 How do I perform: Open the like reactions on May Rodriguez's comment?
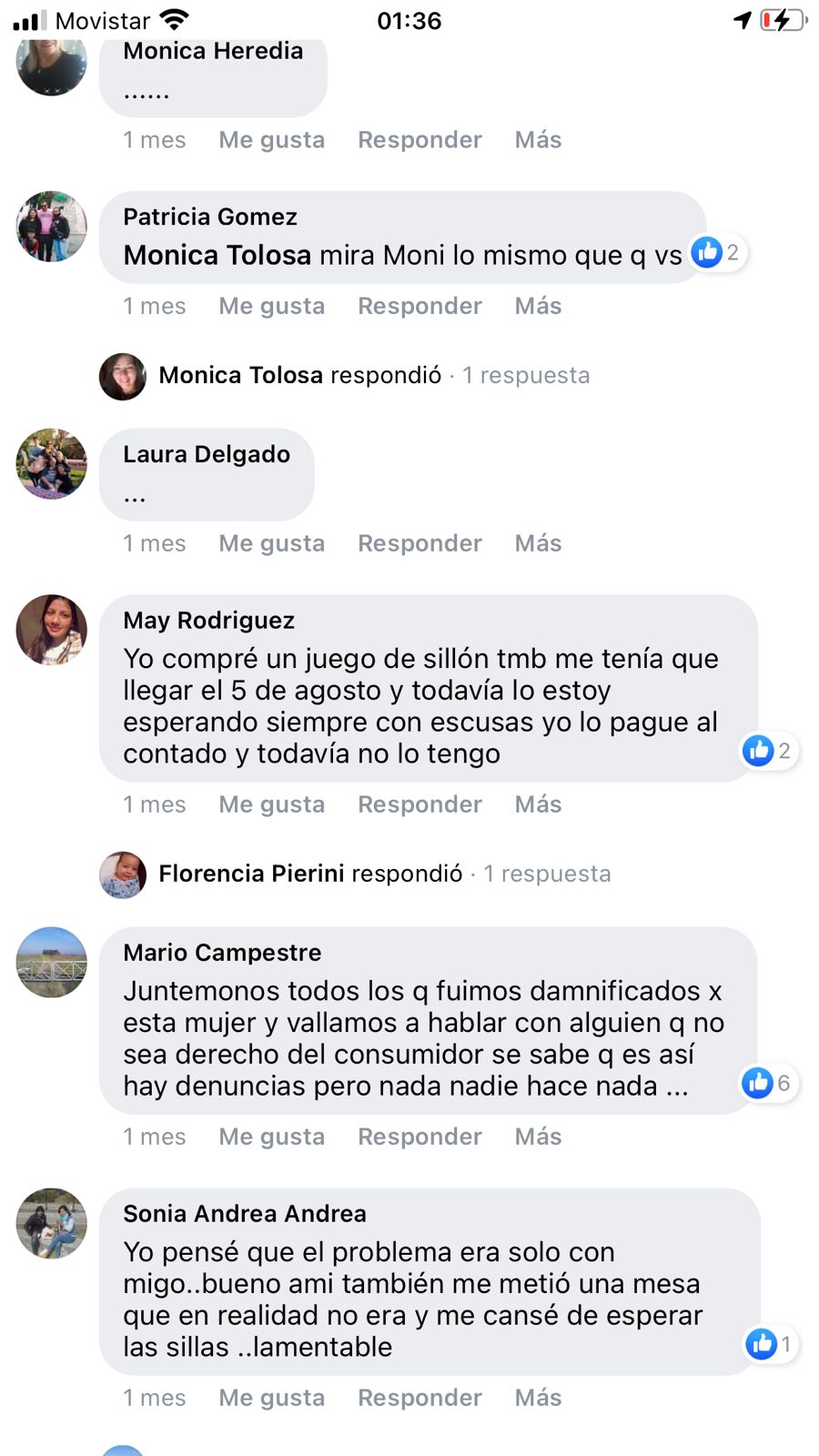(x=770, y=751)
